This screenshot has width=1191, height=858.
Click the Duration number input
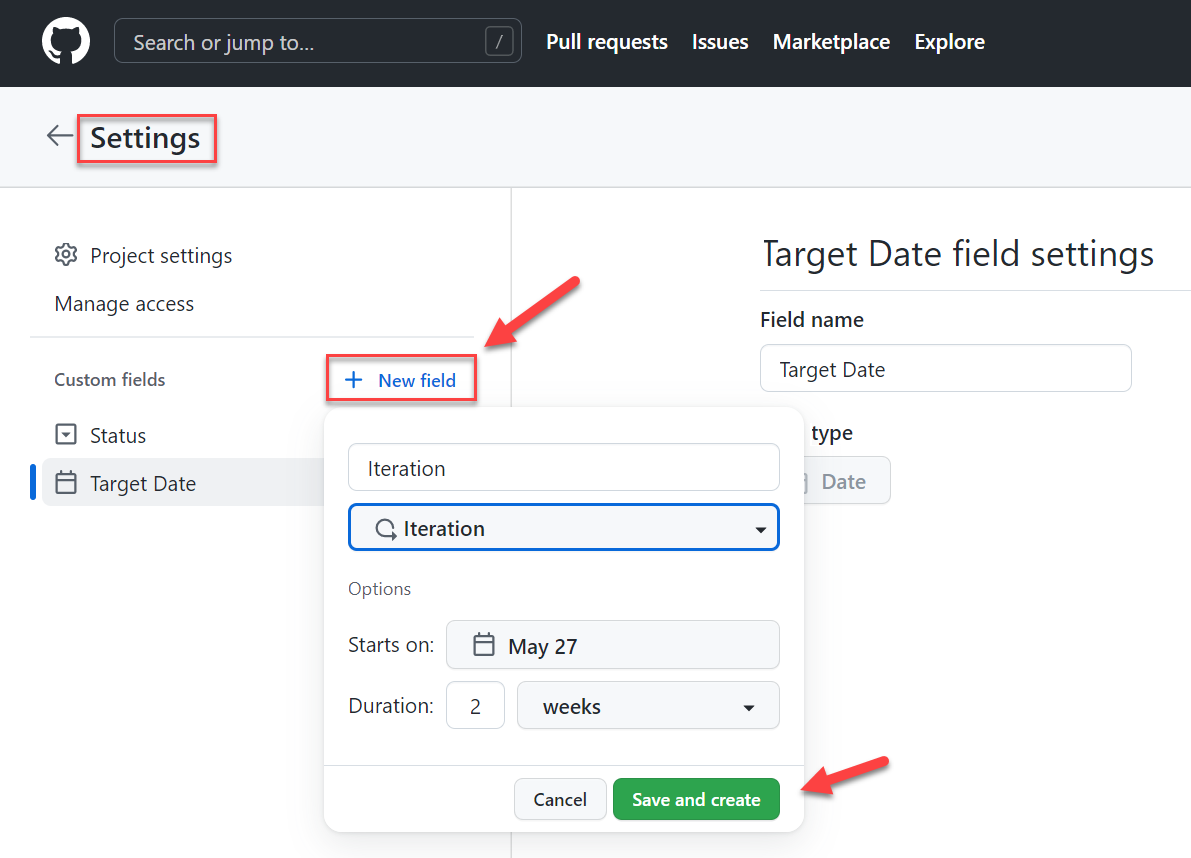click(x=475, y=705)
